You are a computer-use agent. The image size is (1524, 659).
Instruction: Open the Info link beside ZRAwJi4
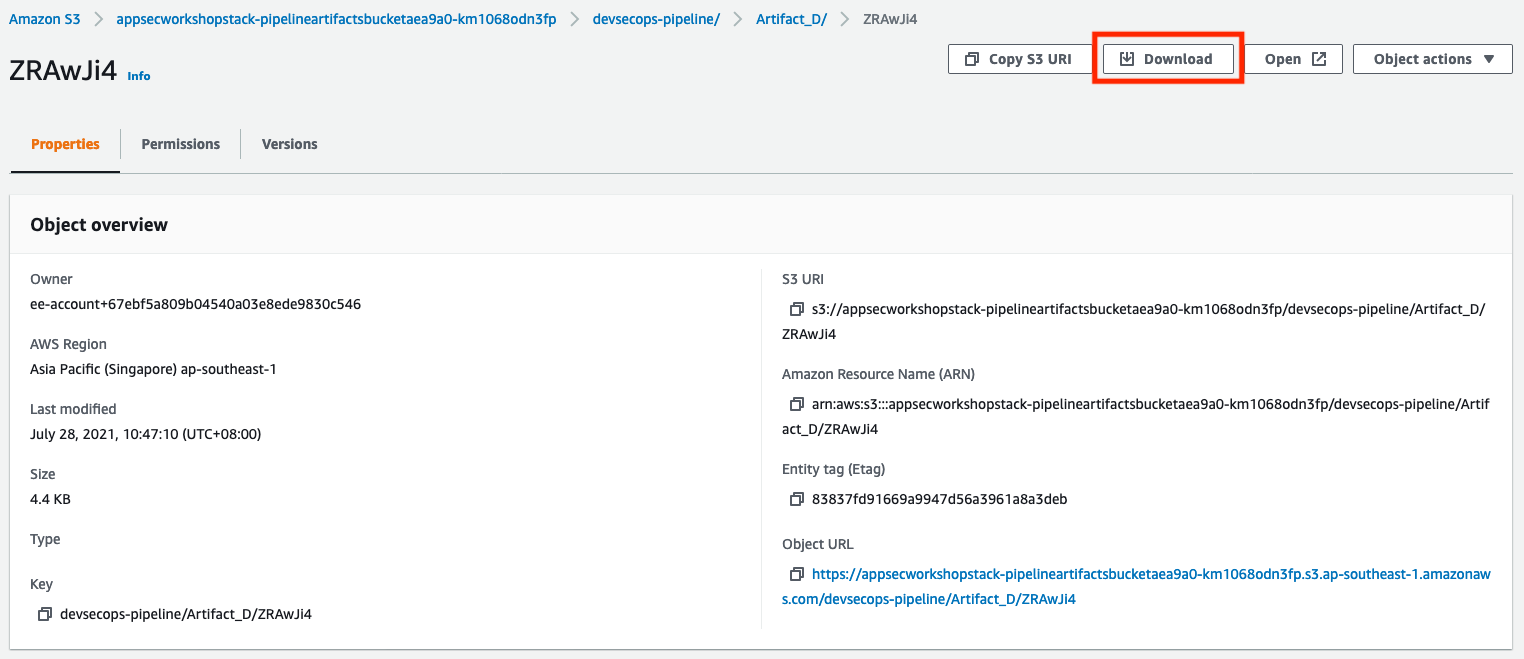(x=139, y=75)
